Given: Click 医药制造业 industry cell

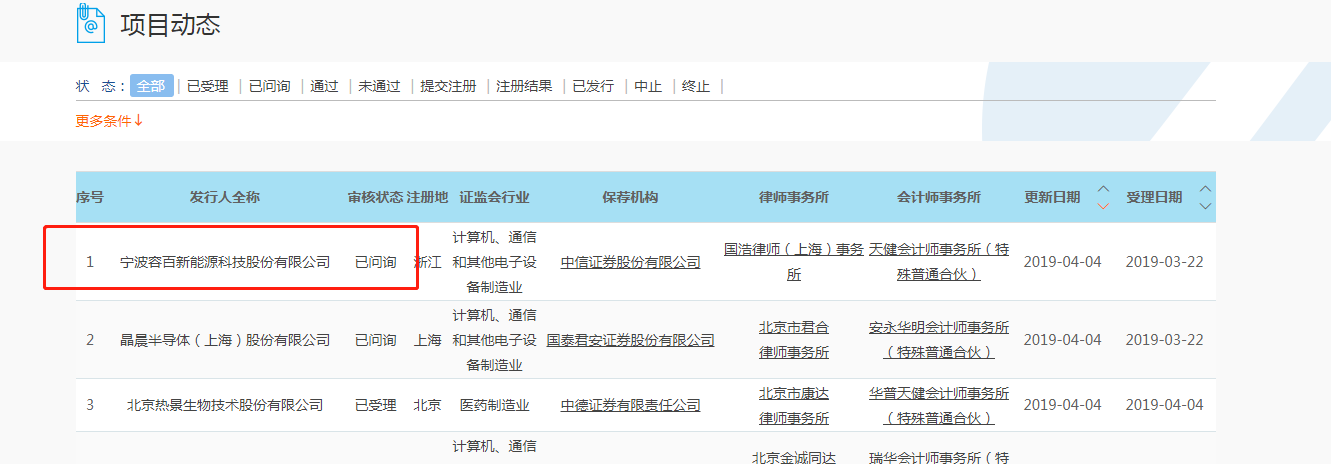Looking at the screenshot, I should point(495,405).
